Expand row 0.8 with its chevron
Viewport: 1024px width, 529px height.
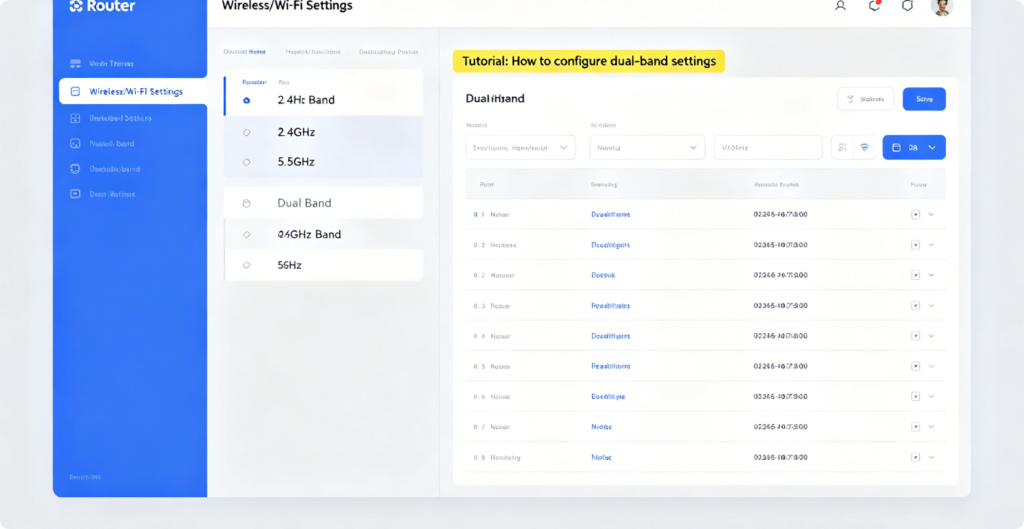931,457
